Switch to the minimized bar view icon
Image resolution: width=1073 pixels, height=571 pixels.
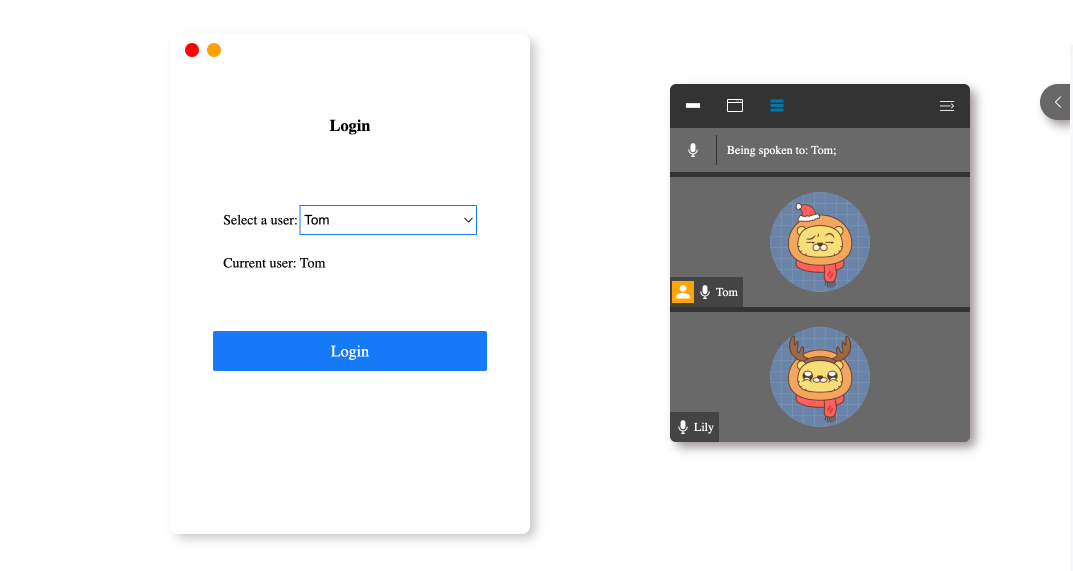(693, 105)
